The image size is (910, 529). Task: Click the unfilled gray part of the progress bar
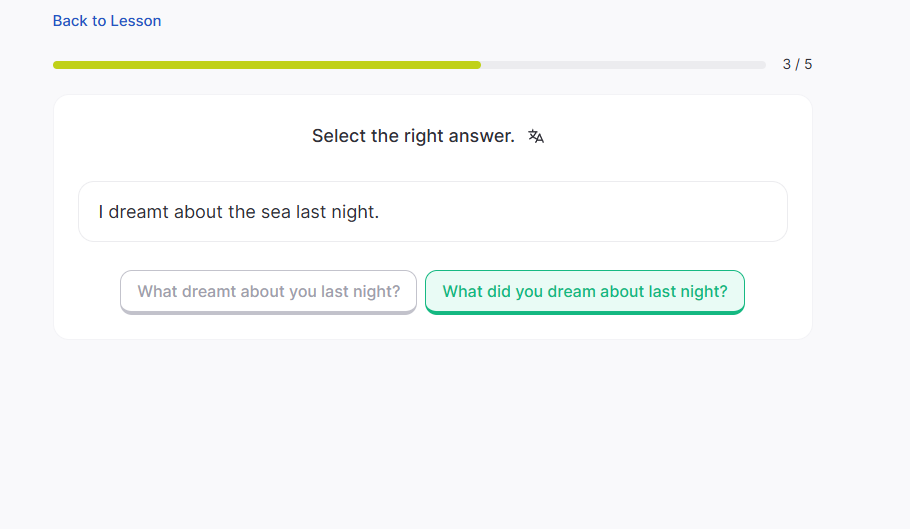point(622,65)
